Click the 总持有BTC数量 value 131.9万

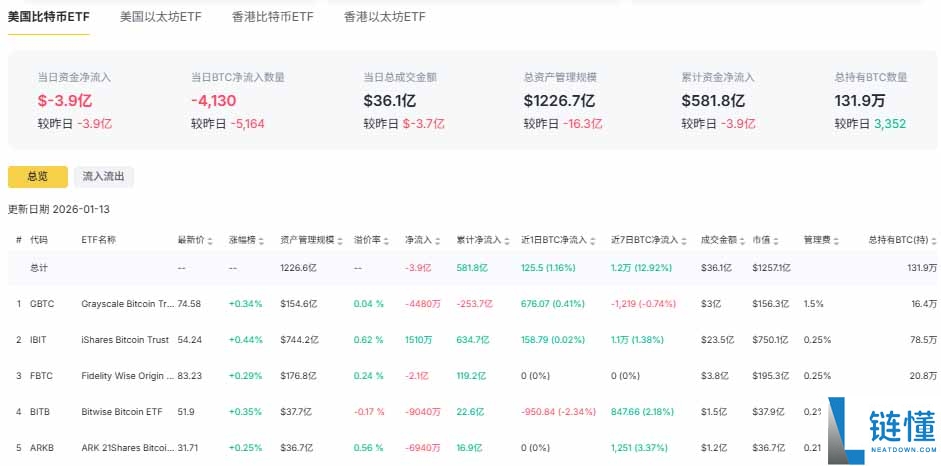point(859,101)
